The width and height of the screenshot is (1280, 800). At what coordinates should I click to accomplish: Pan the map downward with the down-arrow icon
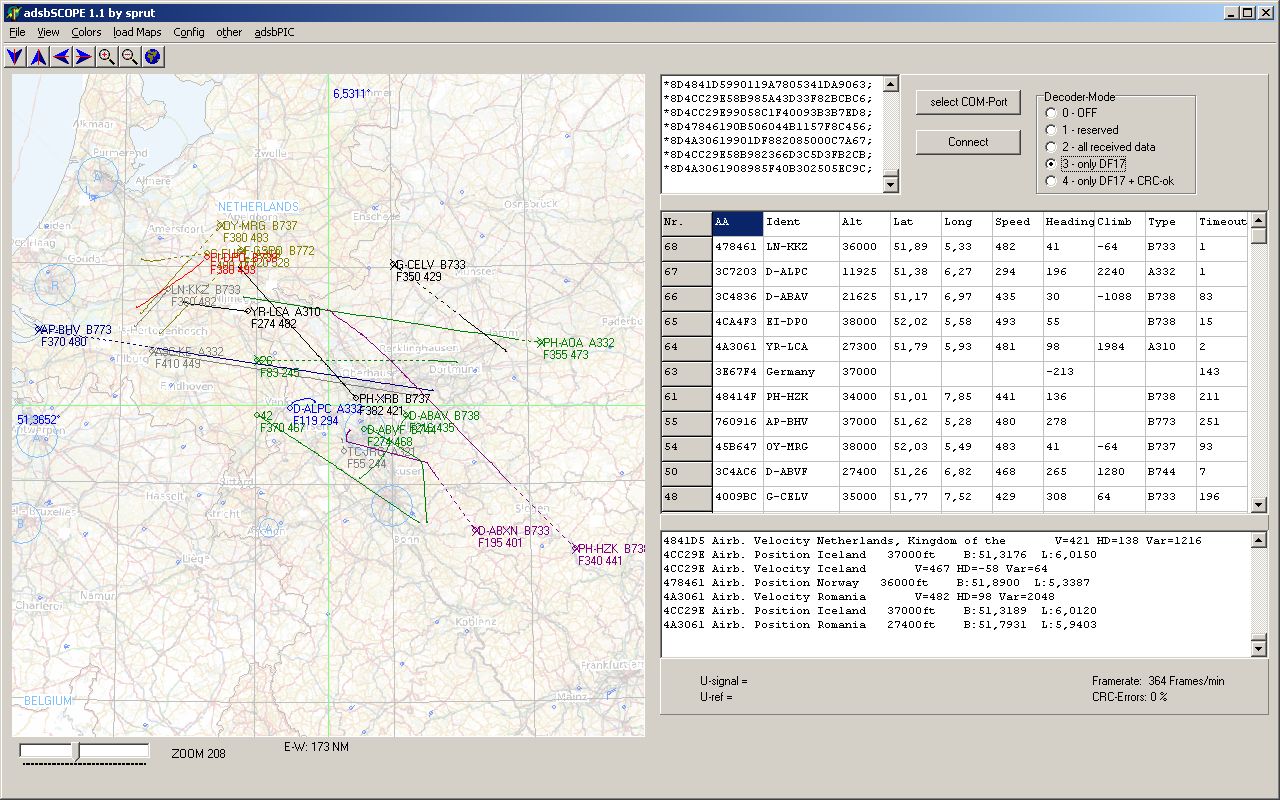pyautogui.click(x=13, y=56)
